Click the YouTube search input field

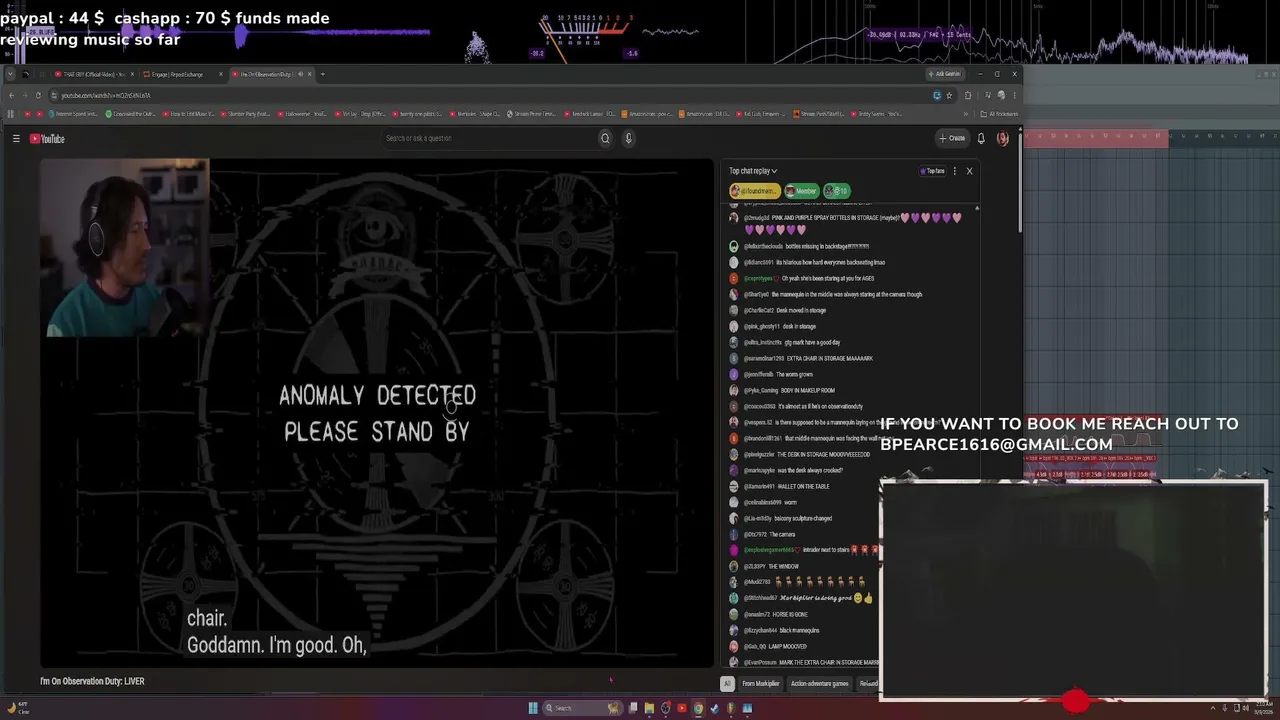(487, 138)
